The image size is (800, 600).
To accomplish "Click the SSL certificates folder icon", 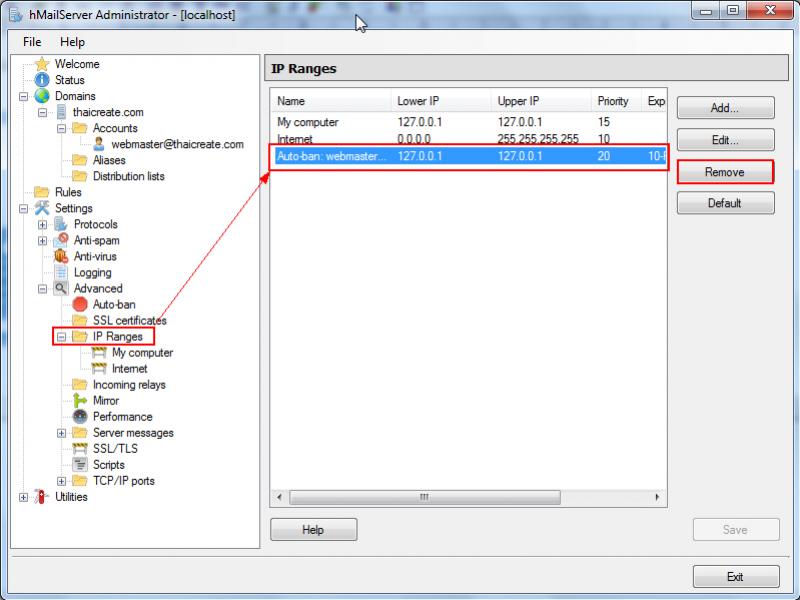I will tap(80, 320).
